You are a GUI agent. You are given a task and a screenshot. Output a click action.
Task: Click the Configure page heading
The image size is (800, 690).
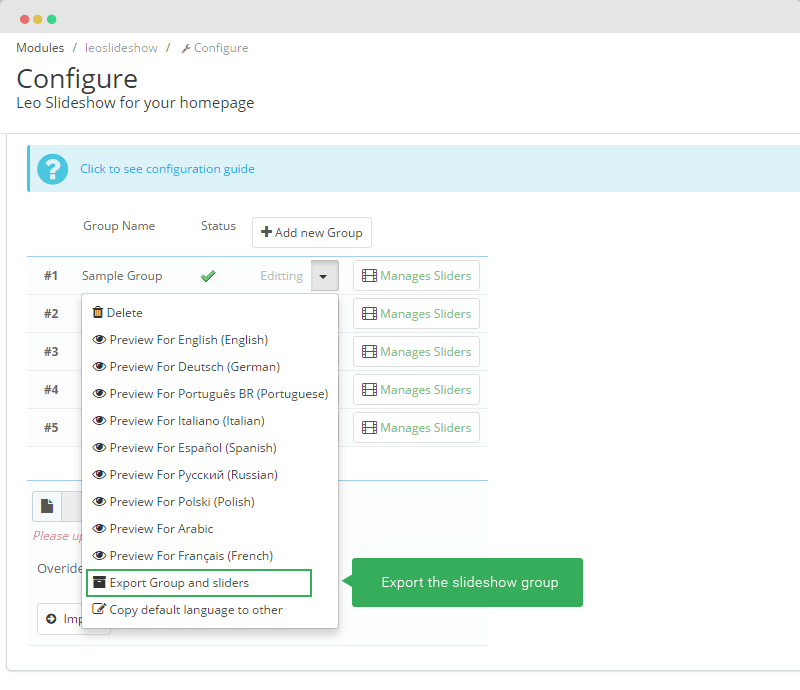pyautogui.click(x=77, y=79)
